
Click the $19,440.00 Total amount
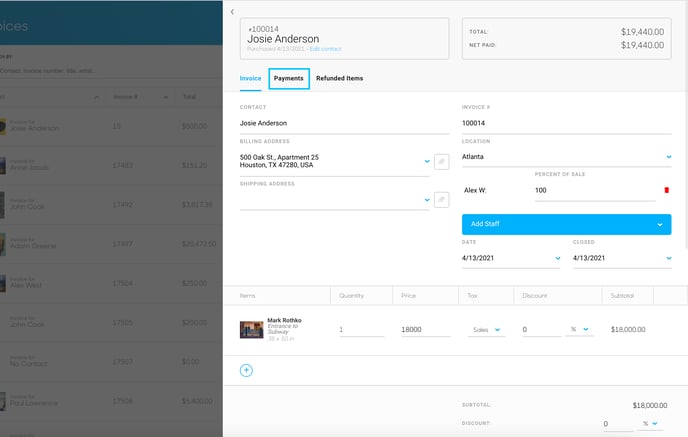tap(642, 32)
